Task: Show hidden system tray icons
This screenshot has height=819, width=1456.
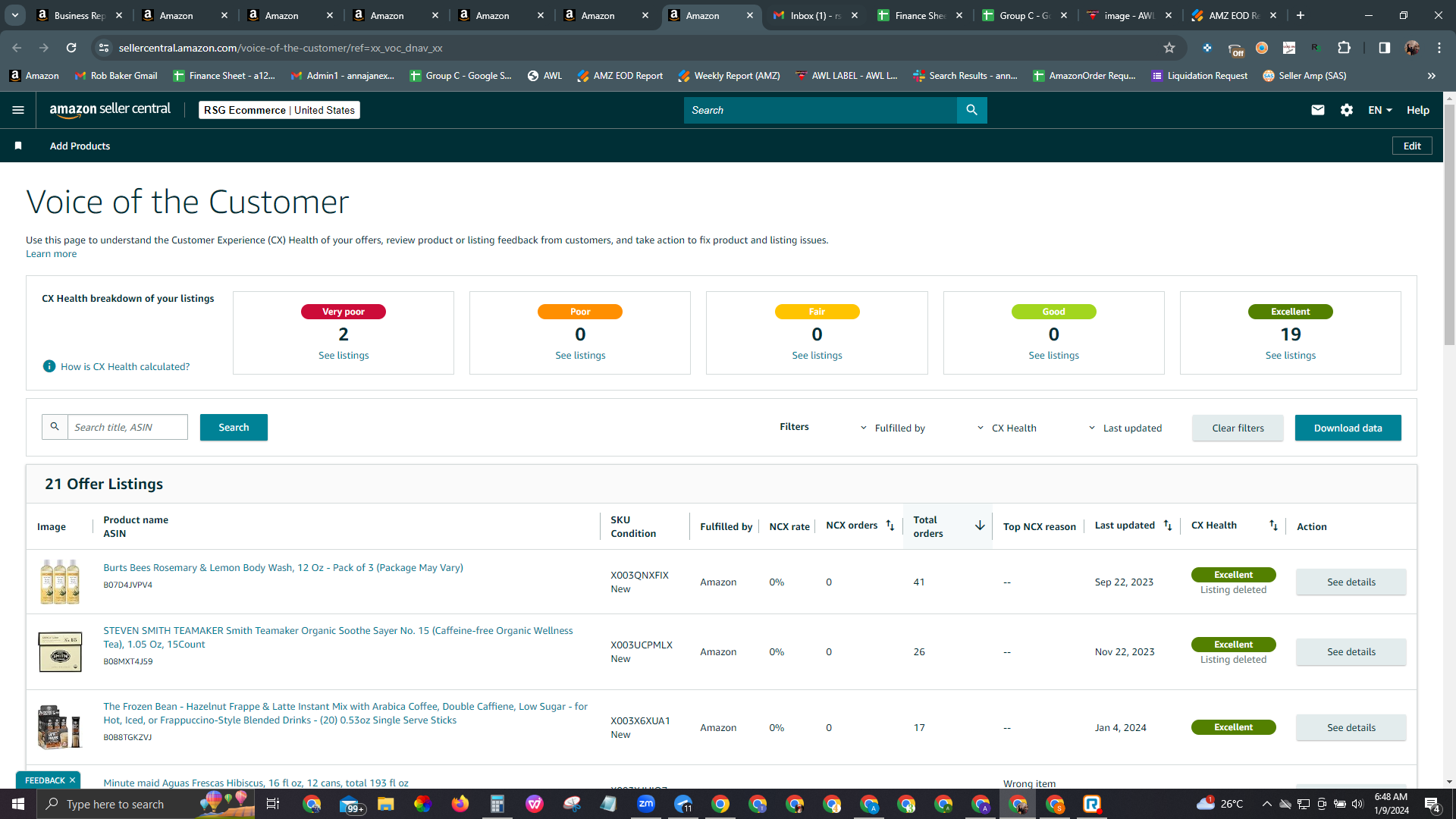Action: click(x=1266, y=804)
